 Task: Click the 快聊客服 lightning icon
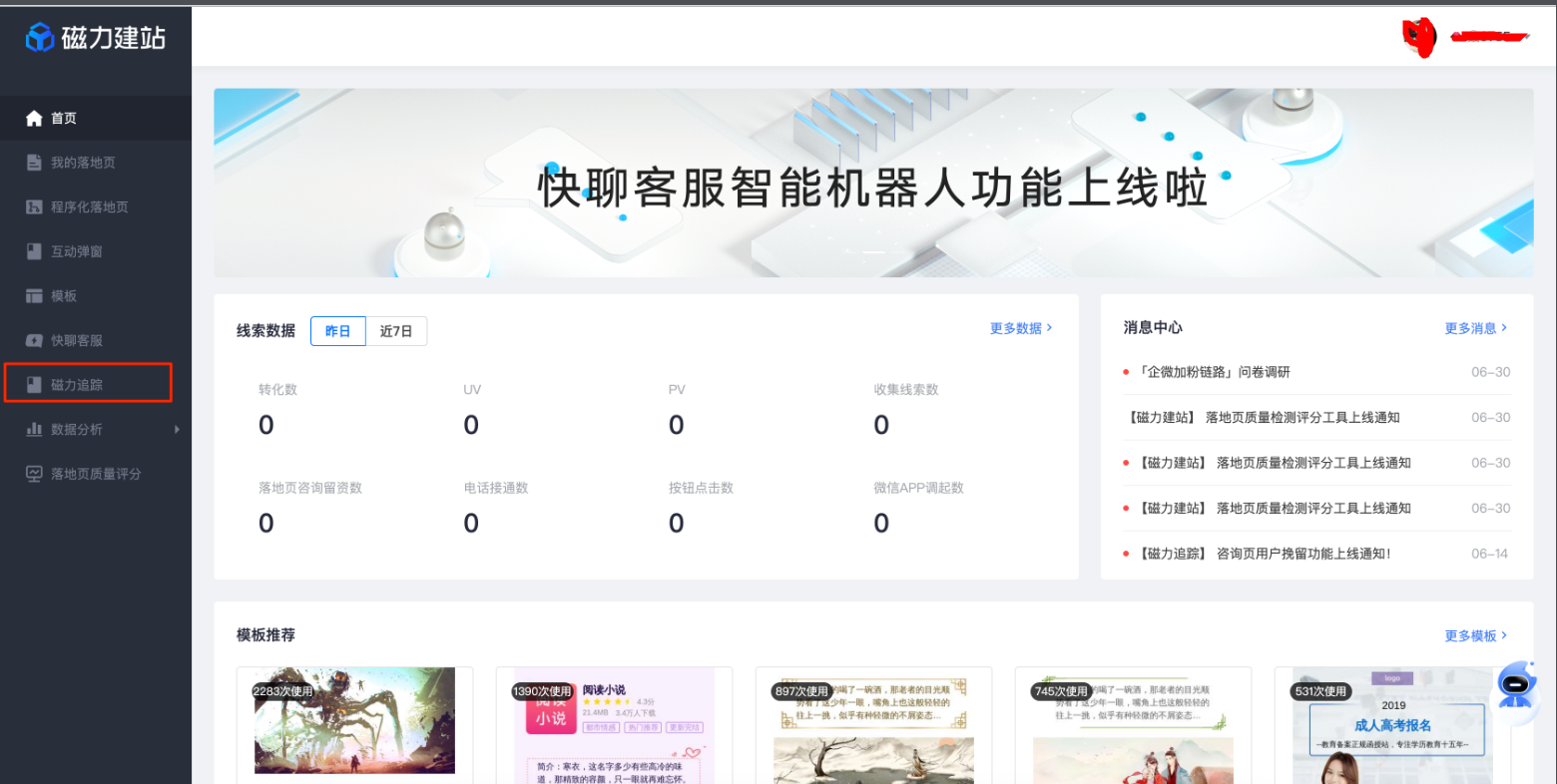(32, 340)
